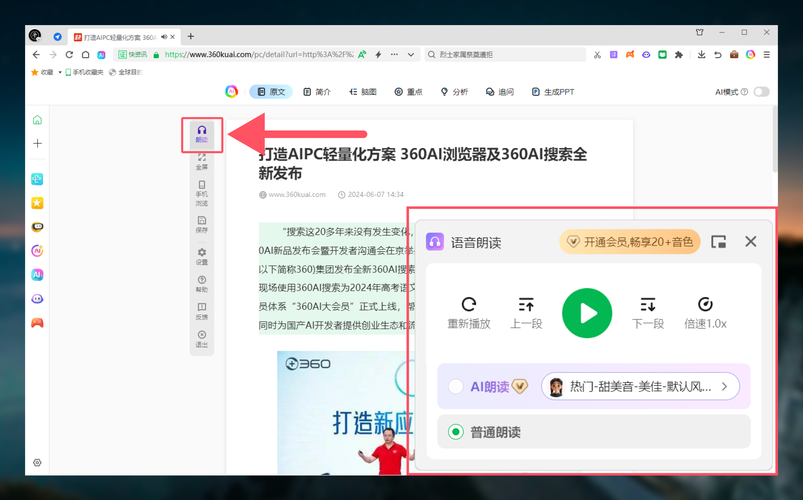Select the 追问 tab
This screenshot has width=803, height=500.
pos(500,92)
